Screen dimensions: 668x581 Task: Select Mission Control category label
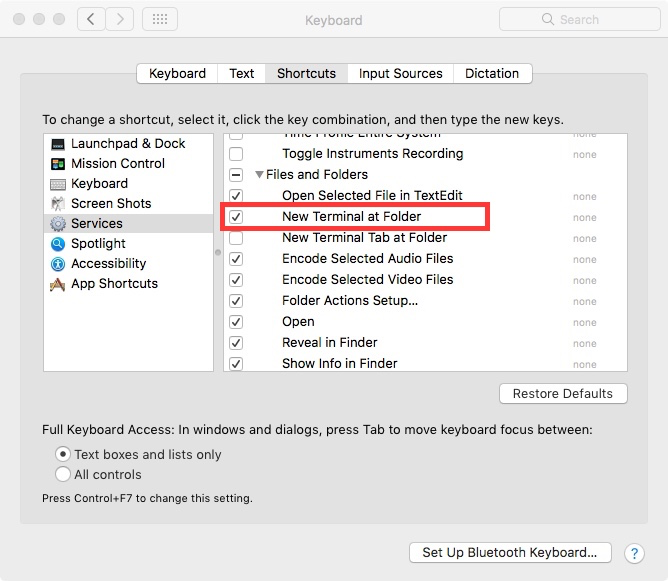[x=118, y=164]
